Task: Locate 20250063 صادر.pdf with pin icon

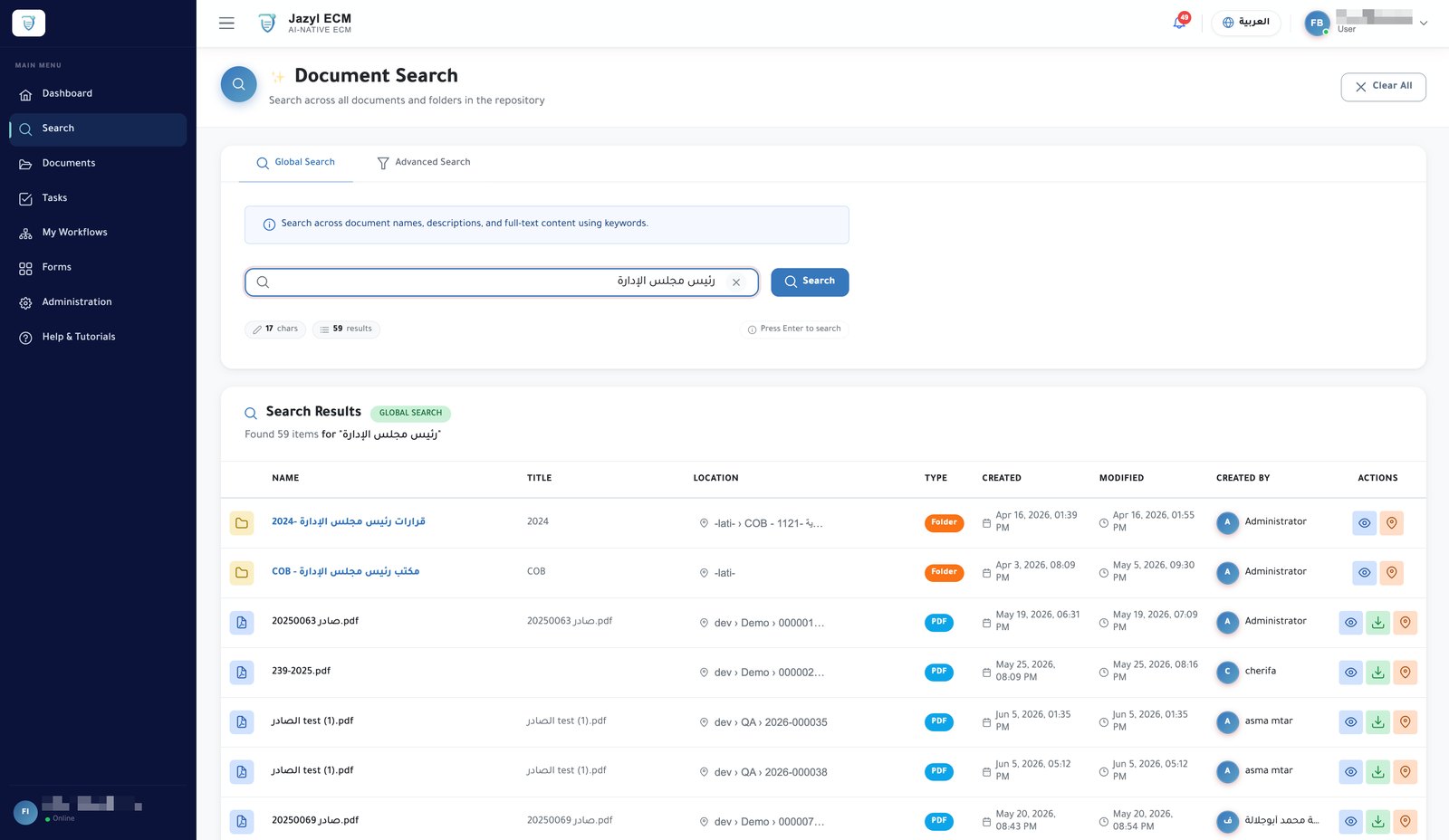Action: tap(1406, 623)
